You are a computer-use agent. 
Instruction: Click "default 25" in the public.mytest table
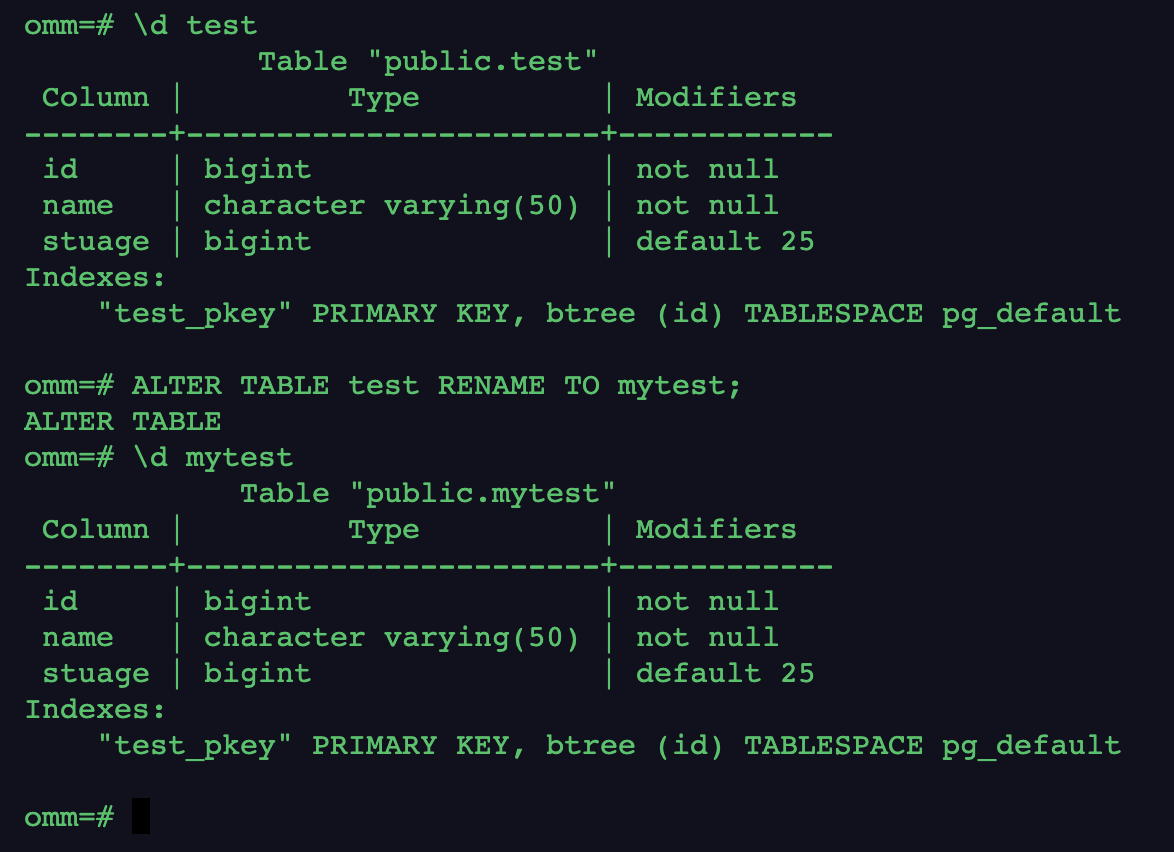(725, 673)
